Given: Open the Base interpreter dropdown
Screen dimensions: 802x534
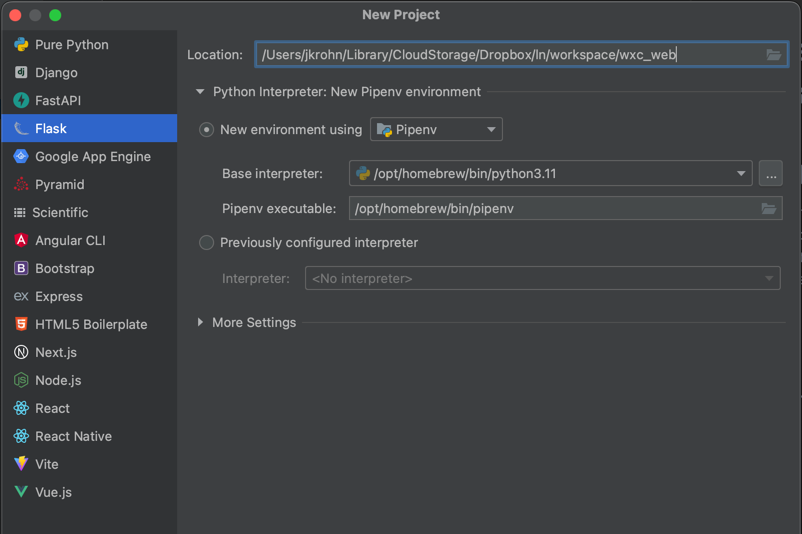Looking at the screenshot, I should click(741, 174).
